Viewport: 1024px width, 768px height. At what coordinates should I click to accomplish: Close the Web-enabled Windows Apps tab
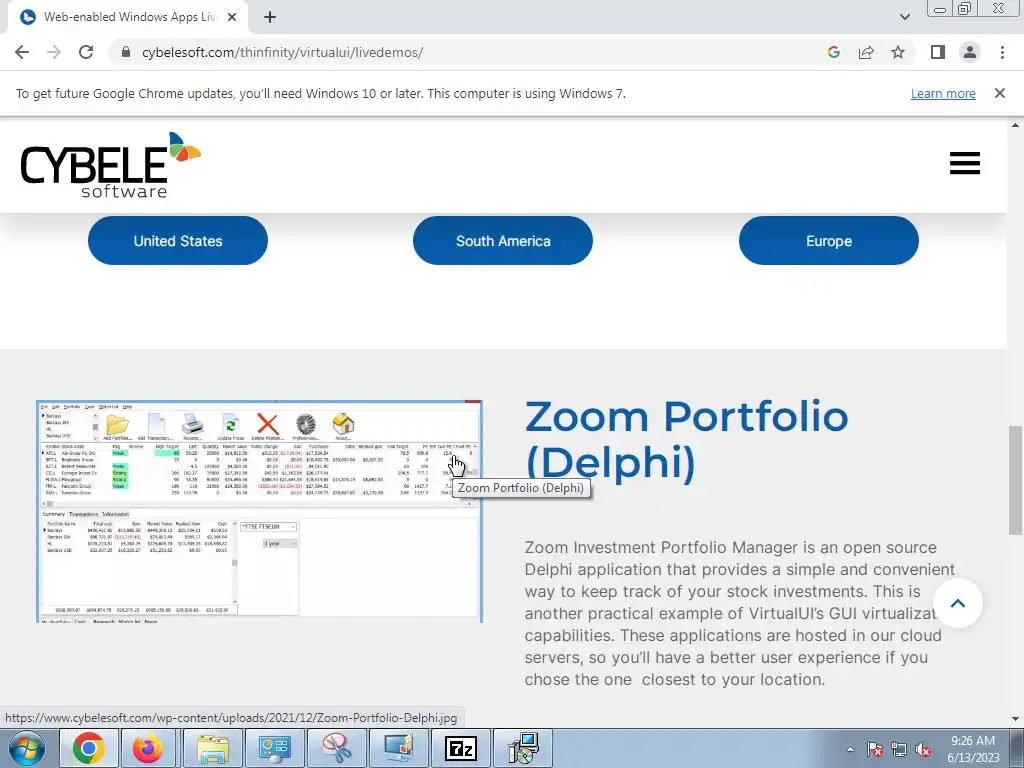pyautogui.click(x=232, y=18)
